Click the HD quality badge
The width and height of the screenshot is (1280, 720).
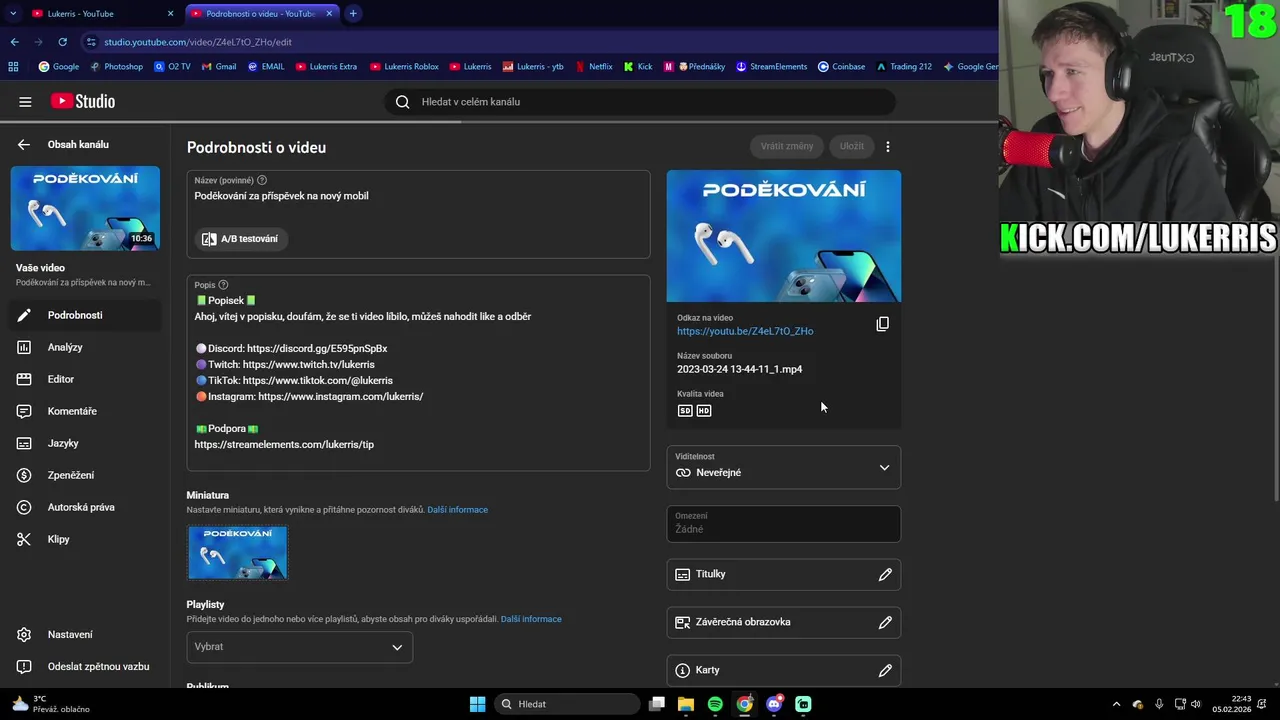pos(704,411)
